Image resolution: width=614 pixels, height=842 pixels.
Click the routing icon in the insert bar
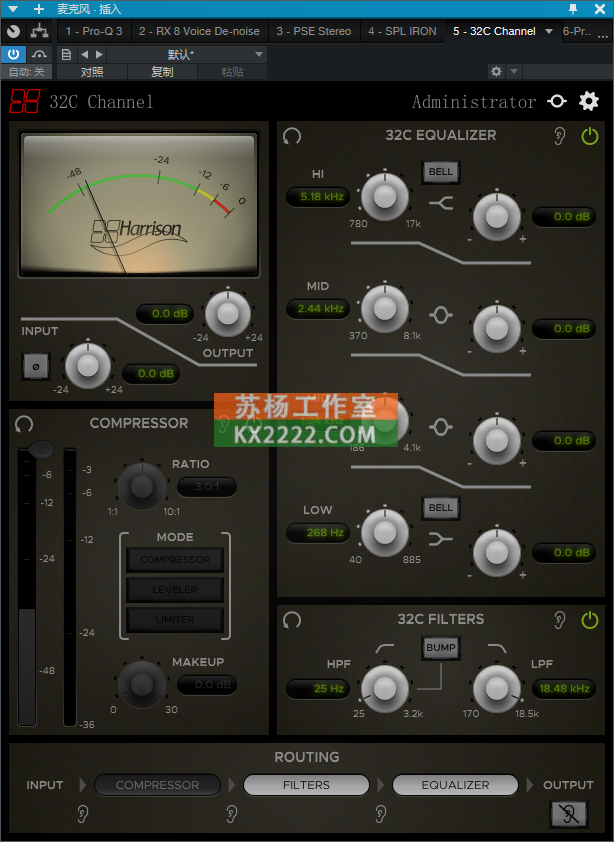click(39, 31)
